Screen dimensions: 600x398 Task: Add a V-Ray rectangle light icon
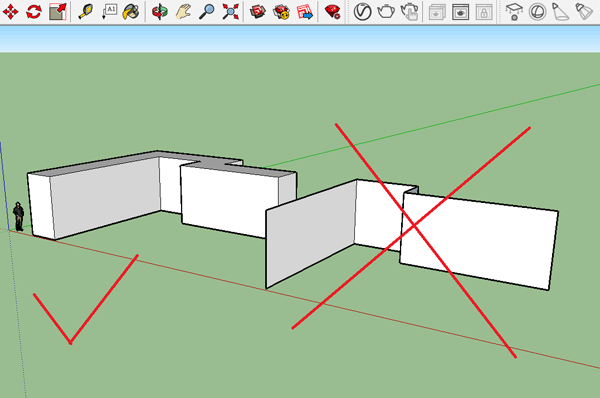[x=514, y=12]
